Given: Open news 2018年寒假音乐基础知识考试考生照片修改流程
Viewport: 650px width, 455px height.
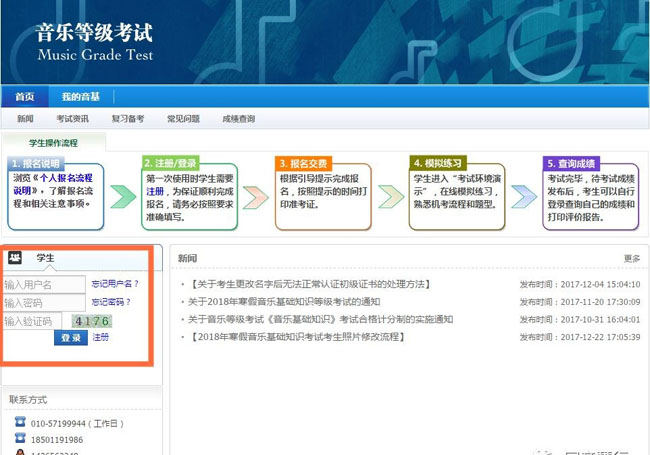Looking at the screenshot, I should 296,337.
